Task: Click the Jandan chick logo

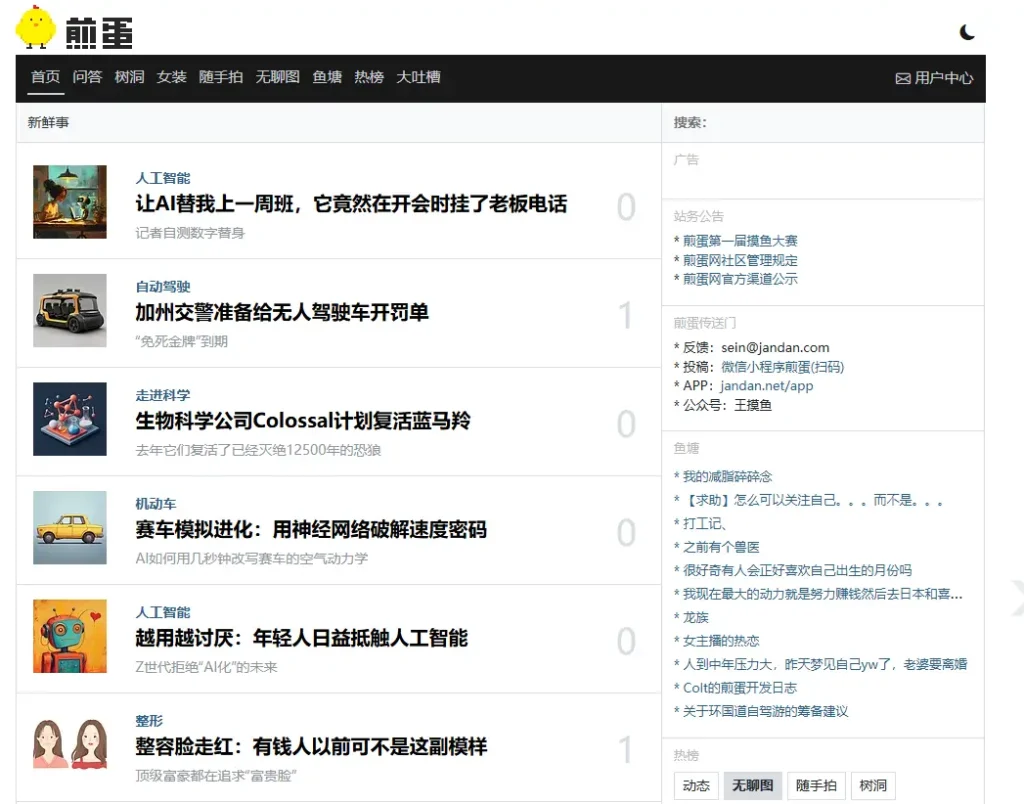Action: coord(36,27)
